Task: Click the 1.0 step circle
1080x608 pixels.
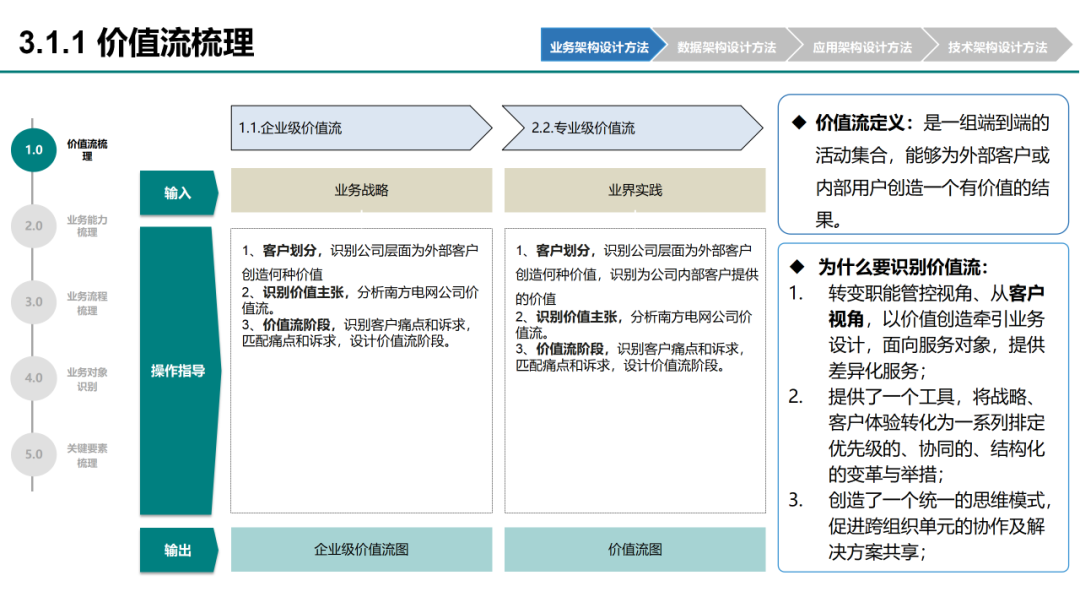Action: (34, 150)
